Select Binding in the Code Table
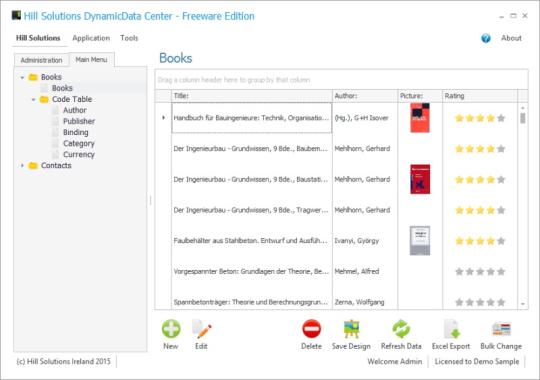540x380 pixels. (x=76, y=132)
